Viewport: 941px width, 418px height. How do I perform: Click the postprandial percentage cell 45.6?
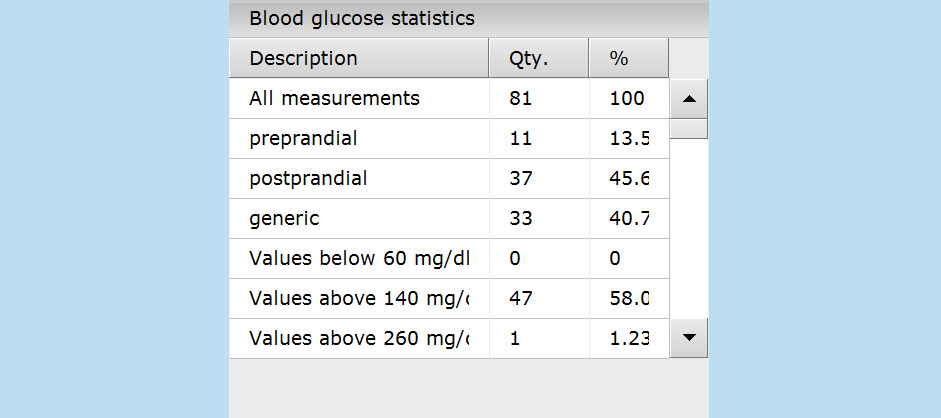(x=629, y=179)
